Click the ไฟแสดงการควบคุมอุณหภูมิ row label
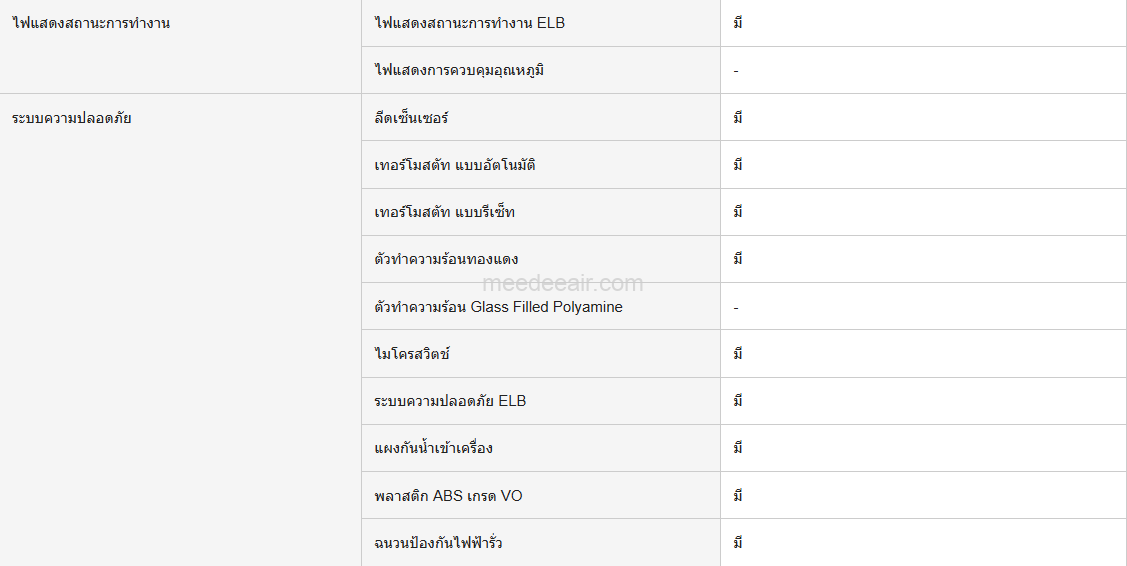This screenshot has width=1127, height=566. (x=459, y=70)
